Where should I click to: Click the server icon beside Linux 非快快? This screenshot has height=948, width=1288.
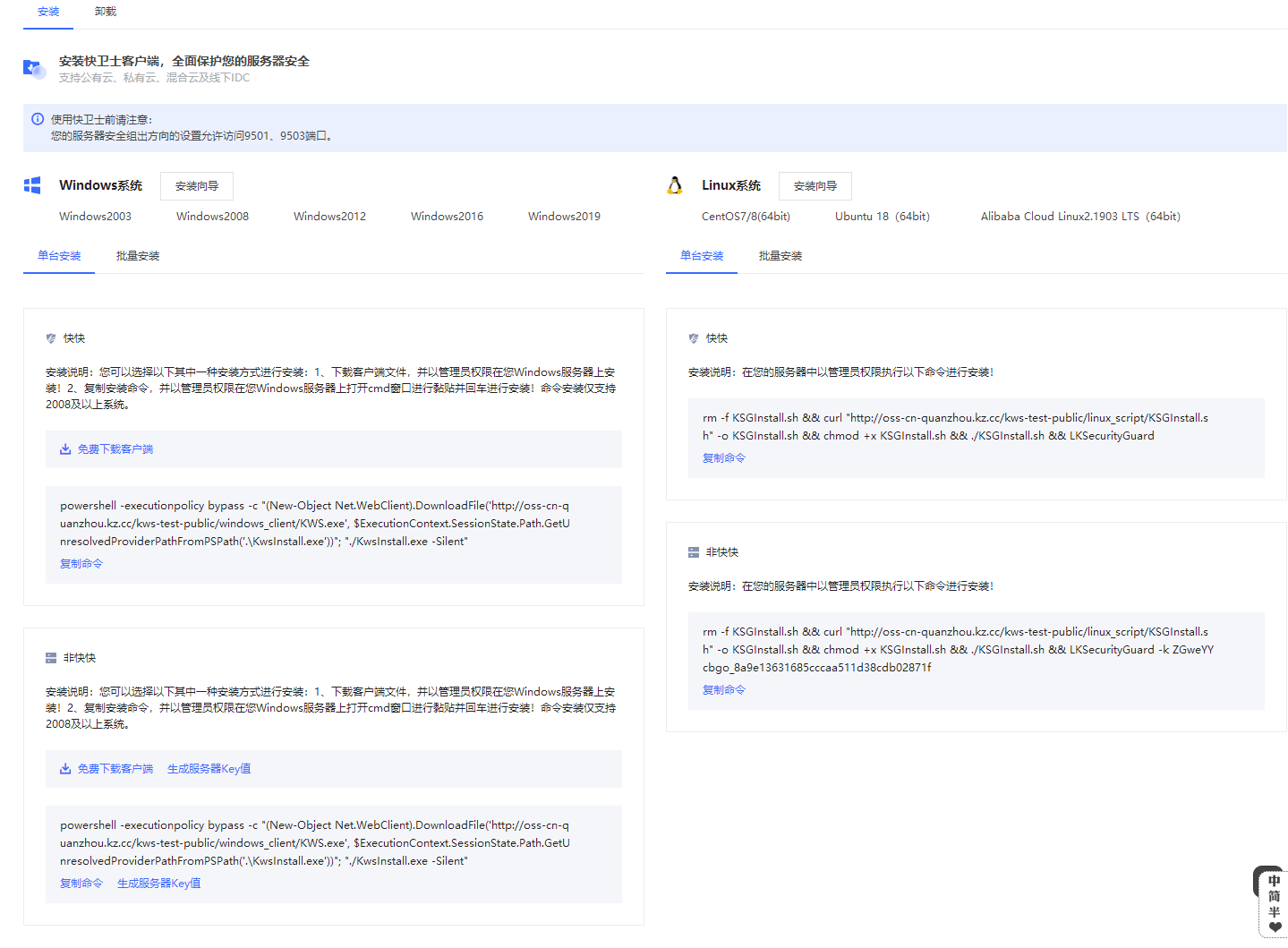coord(694,552)
